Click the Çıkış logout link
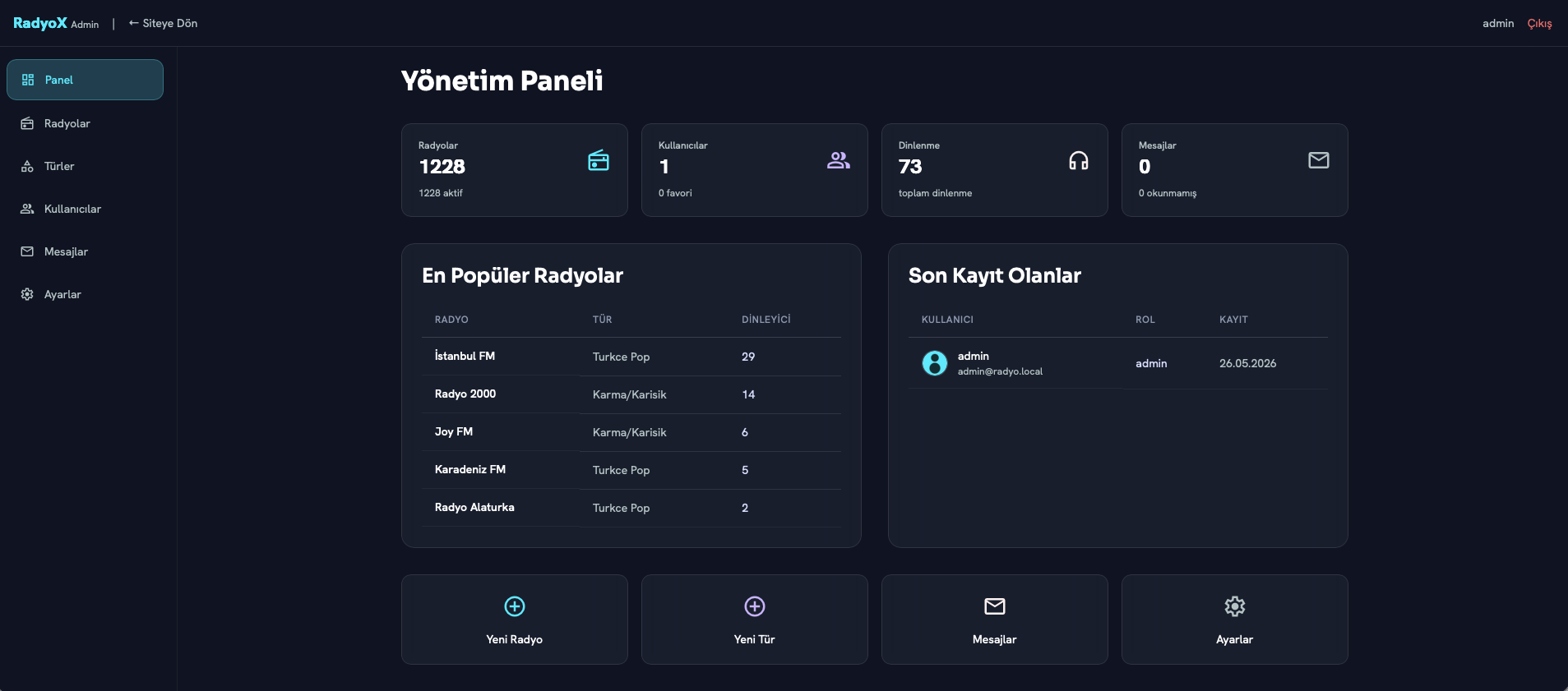1568x691 pixels. [1539, 23]
